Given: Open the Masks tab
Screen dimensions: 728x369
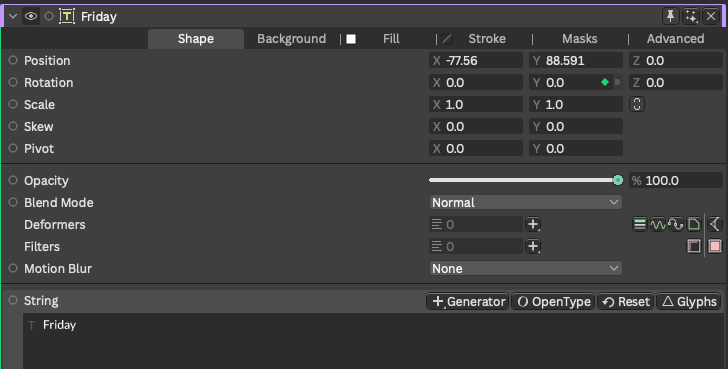Looking at the screenshot, I should click(x=579, y=39).
